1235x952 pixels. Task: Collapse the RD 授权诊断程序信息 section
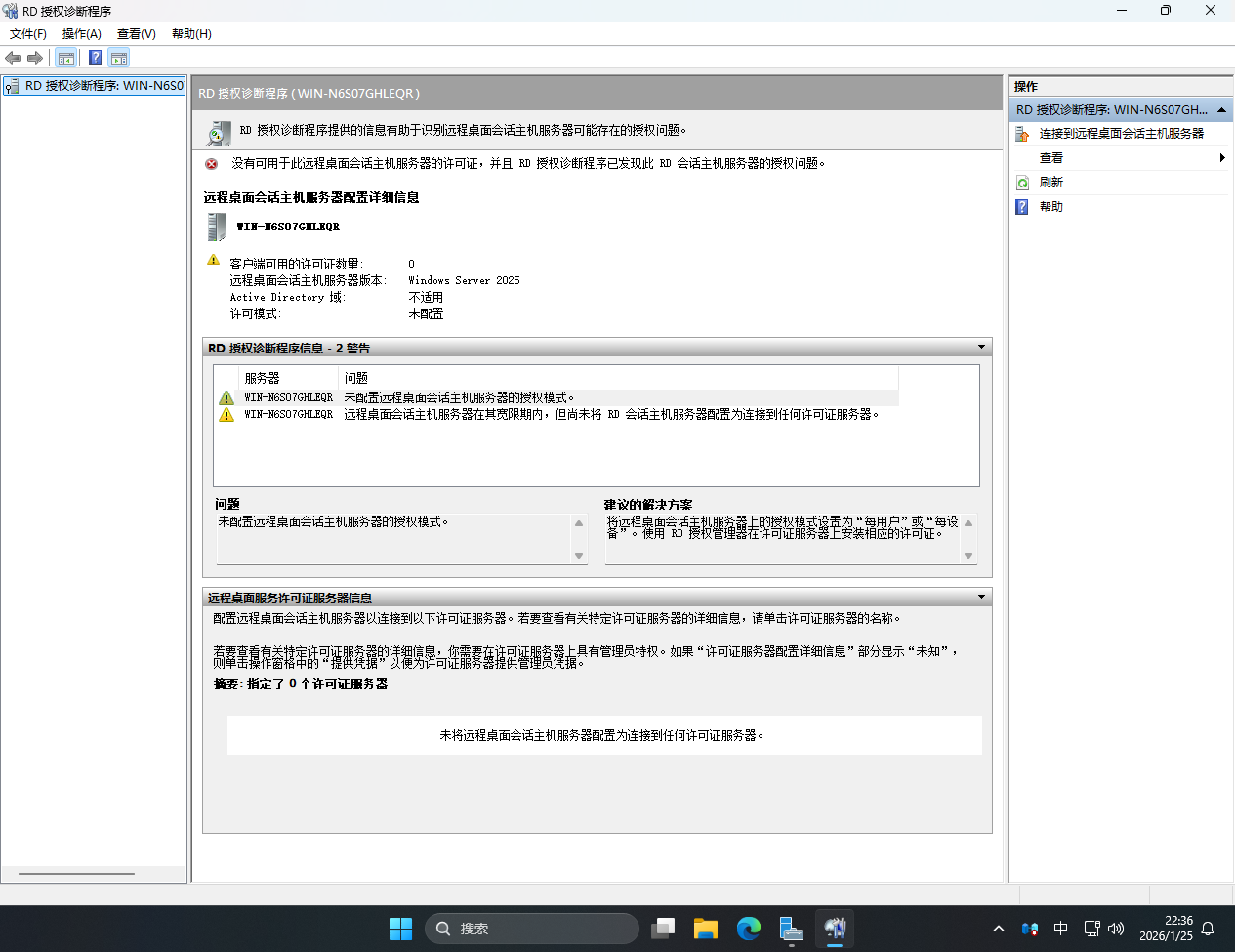click(x=981, y=348)
